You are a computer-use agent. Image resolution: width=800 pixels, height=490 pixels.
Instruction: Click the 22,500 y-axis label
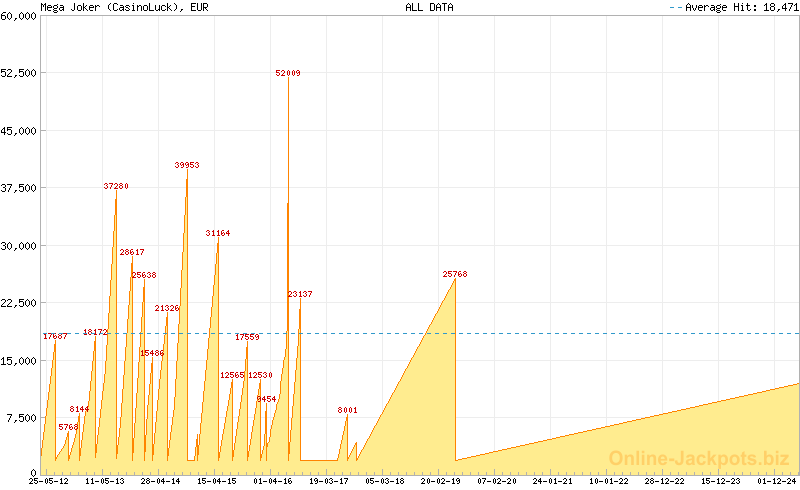18,303
